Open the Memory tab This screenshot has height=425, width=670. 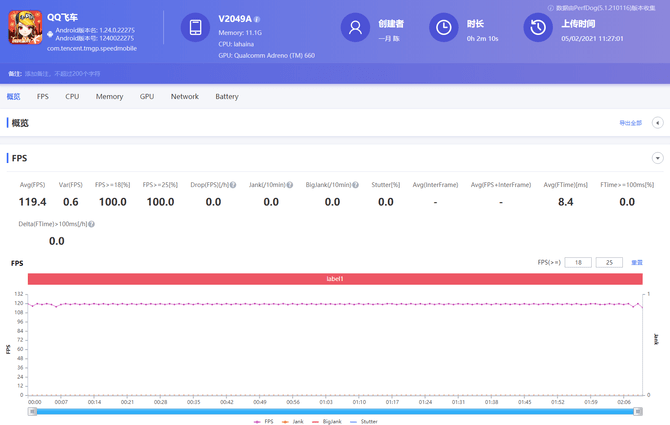tap(109, 97)
